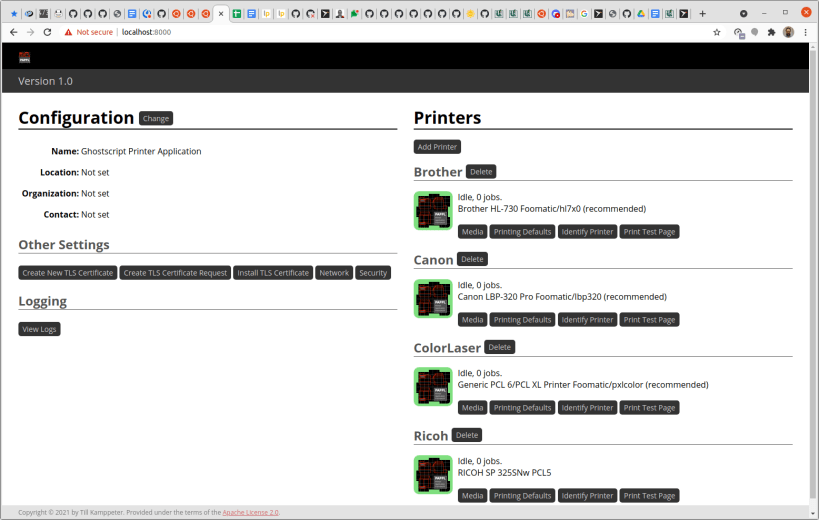The width and height of the screenshot is (819, 520).
Task: Print Test Page on Brother printer
Action: tap(649, 232)
